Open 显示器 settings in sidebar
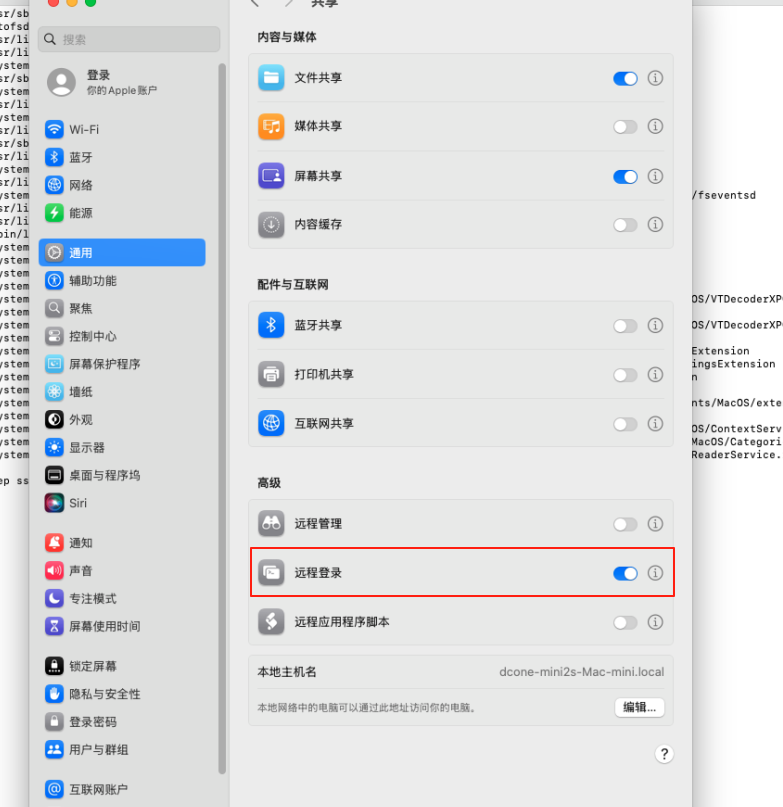The image size is (783, 807). [x=122, y=447]
